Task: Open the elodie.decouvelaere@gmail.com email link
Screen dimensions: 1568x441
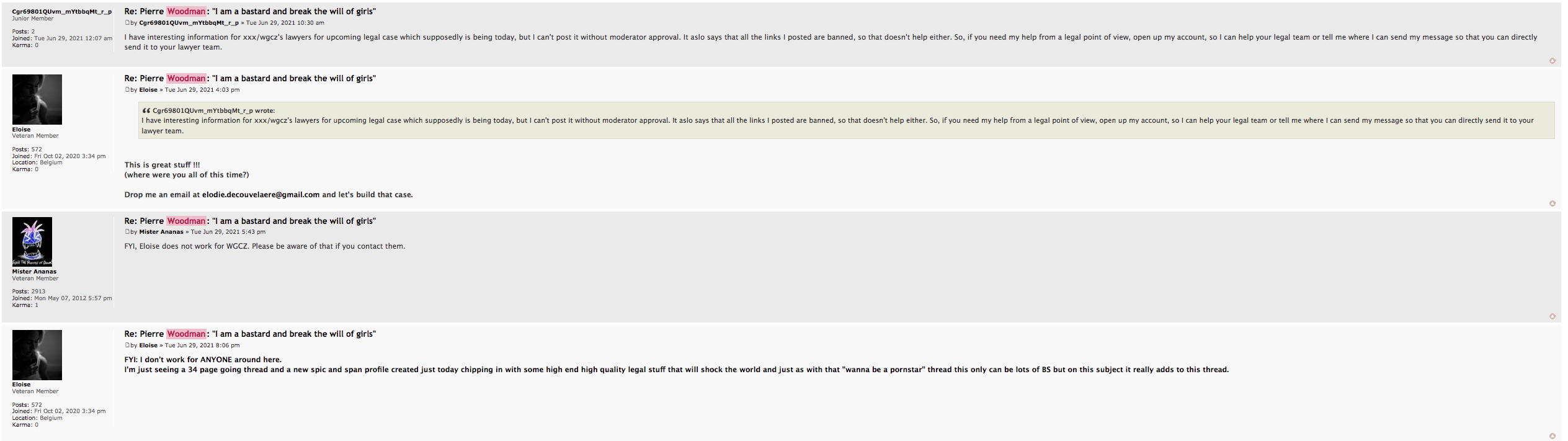Action: tap(261, 195)
